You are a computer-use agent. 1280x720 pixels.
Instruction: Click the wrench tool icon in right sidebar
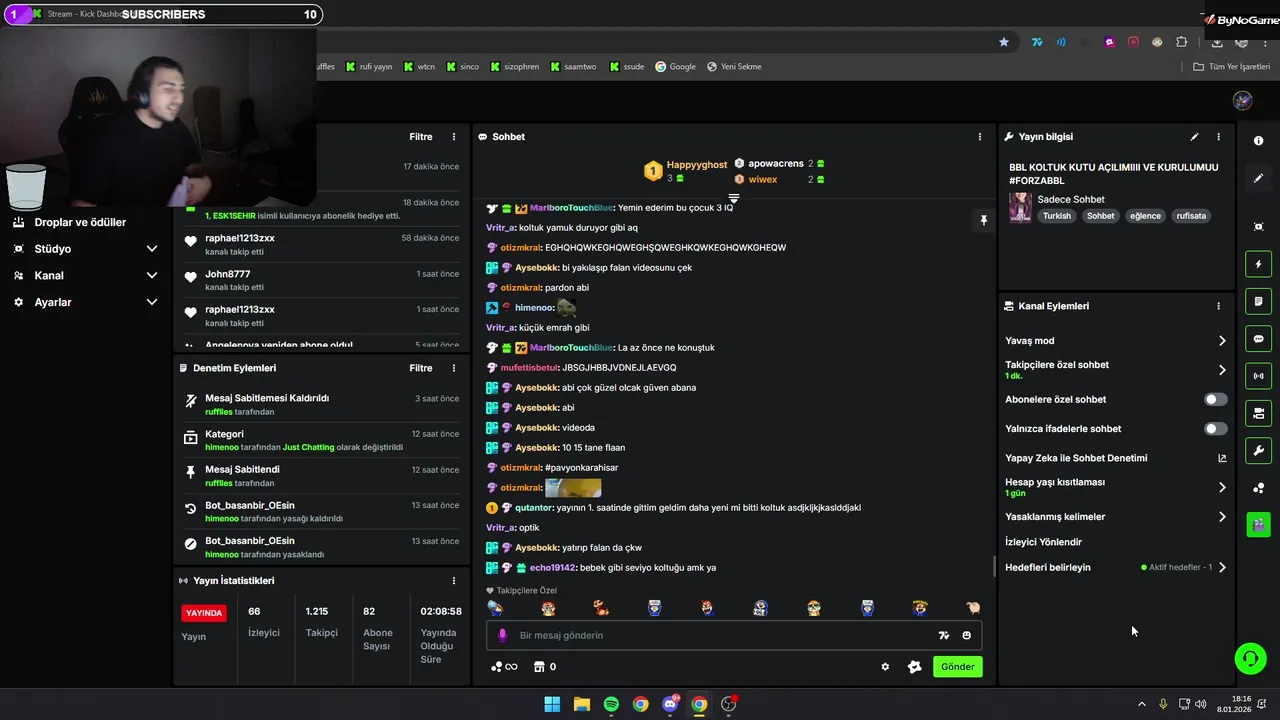click(x=1258, y=450)
